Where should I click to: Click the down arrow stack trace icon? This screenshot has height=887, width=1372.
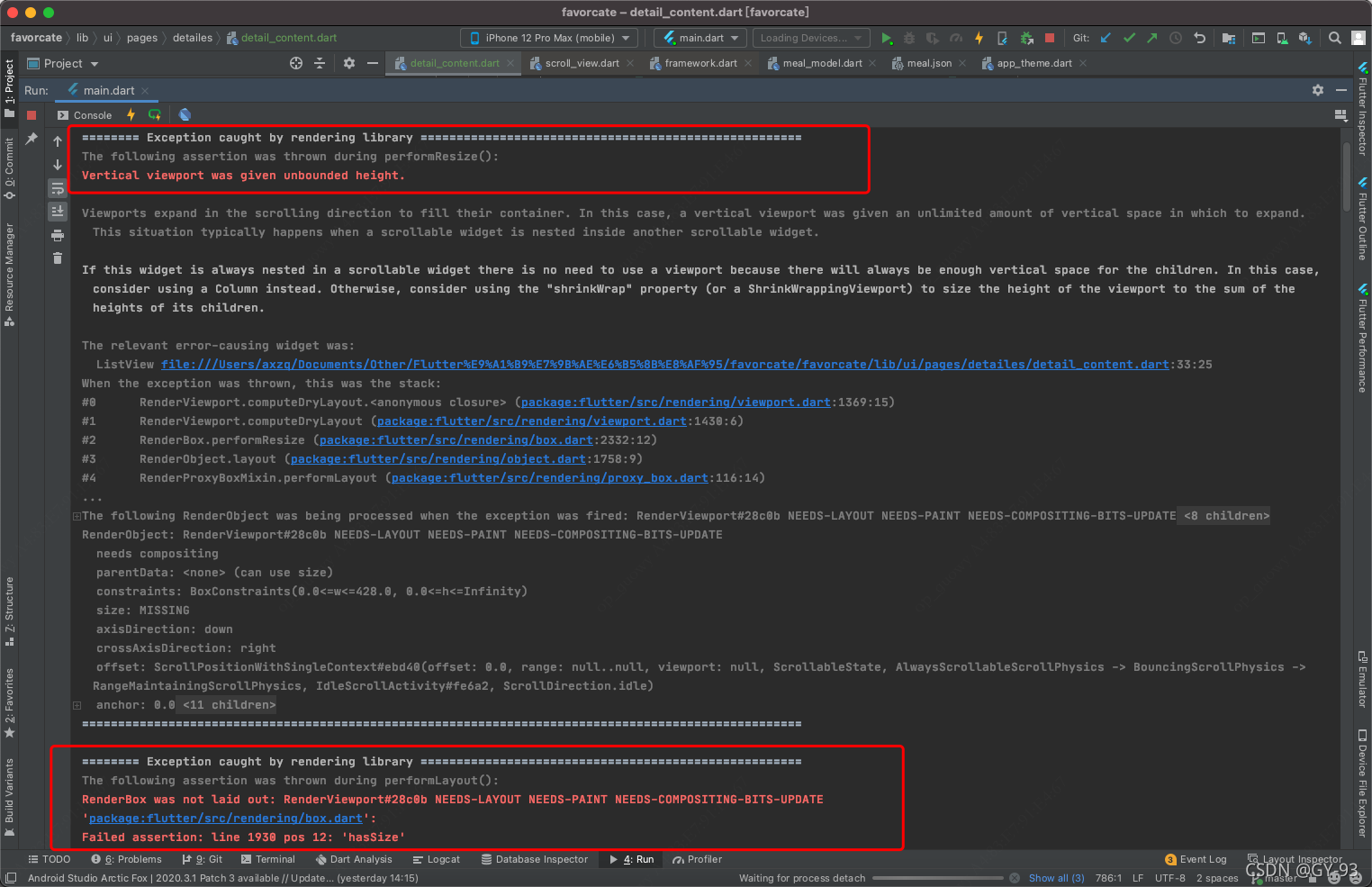[x=58, y=165]
